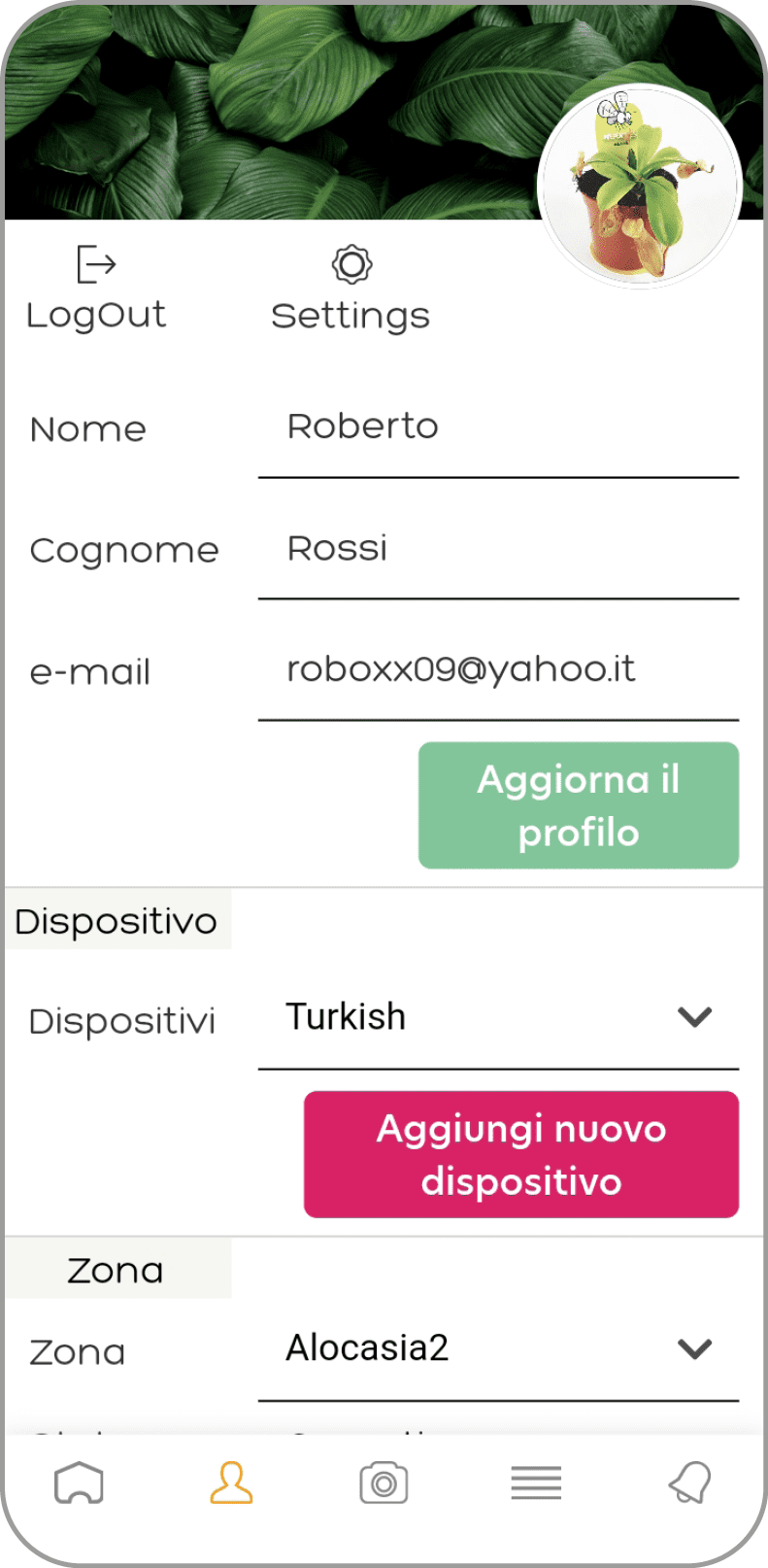Click chevron arrow next to Alocasia2
The height and width of the screenshot is (1568, 768).
[x=695, y=1348]
